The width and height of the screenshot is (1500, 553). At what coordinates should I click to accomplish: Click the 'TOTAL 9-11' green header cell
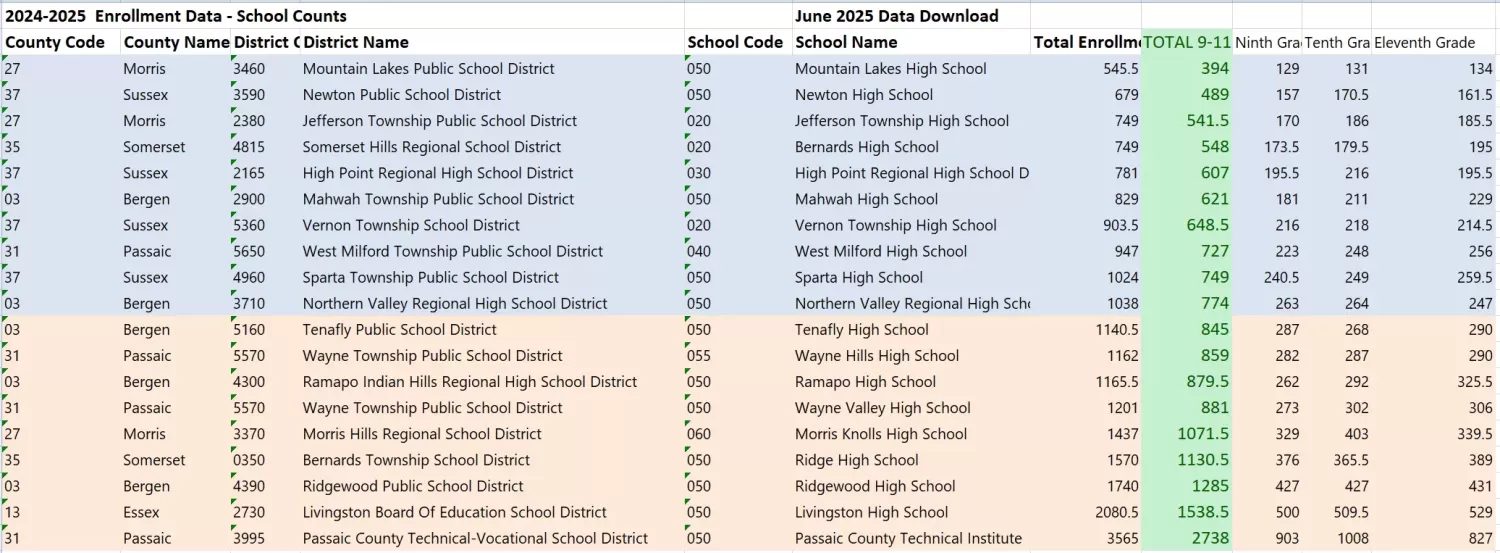click(1186, 42)
